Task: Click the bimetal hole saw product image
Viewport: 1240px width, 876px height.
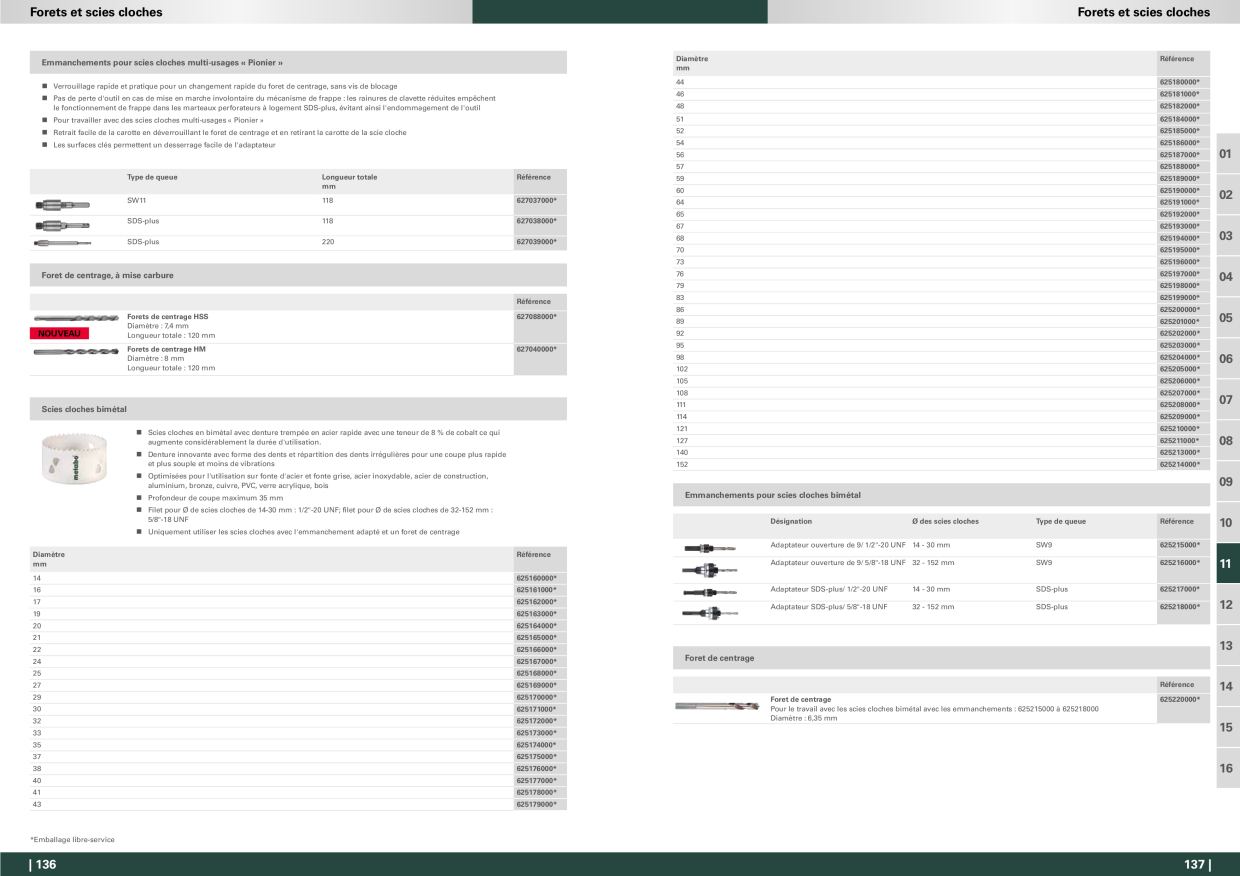Action: tap(75, 459)
